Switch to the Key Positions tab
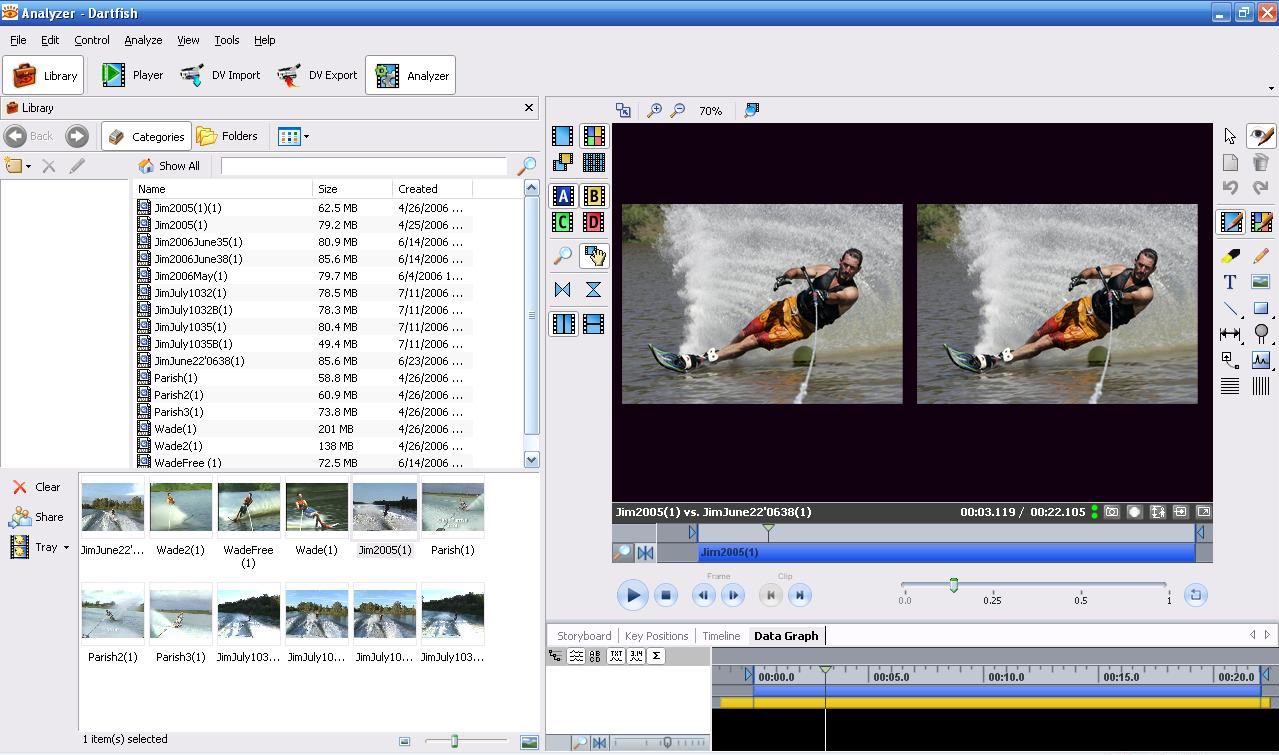This screenshot has width=1279, height=755. click(x=656, y=636)
